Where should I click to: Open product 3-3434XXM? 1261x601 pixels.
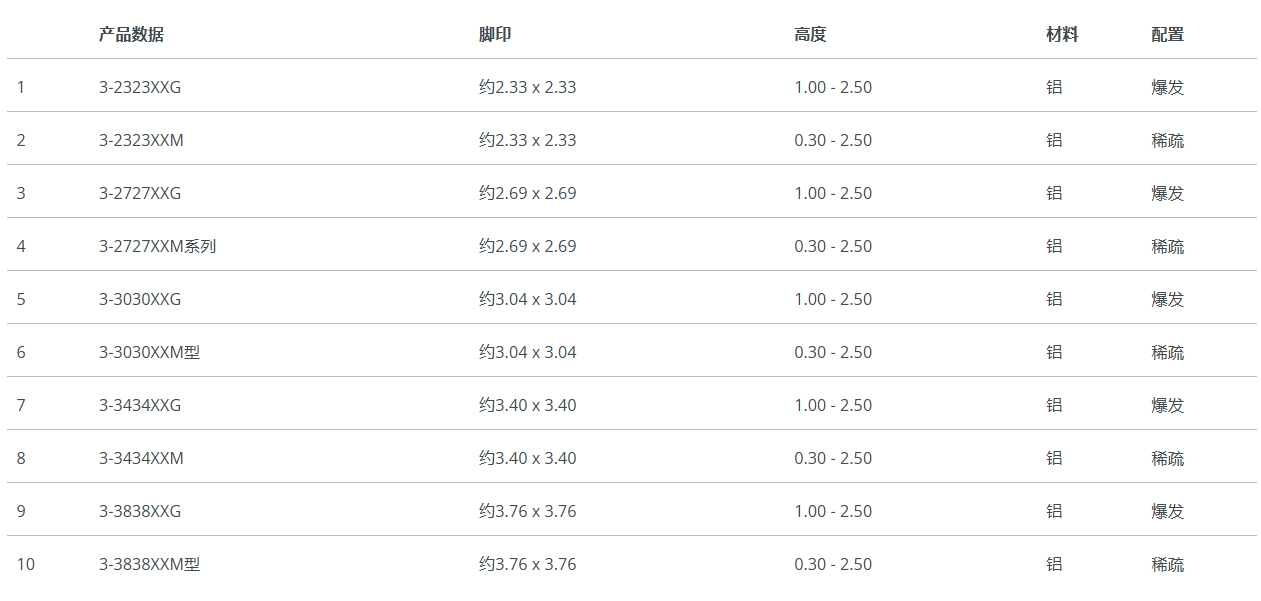(141, 458)
